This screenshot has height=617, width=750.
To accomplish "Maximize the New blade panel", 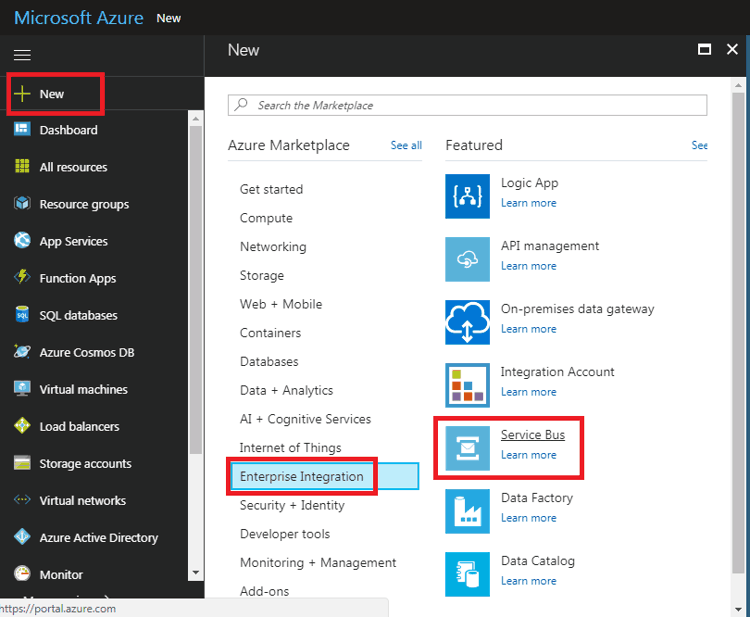I will coord(704,49).
